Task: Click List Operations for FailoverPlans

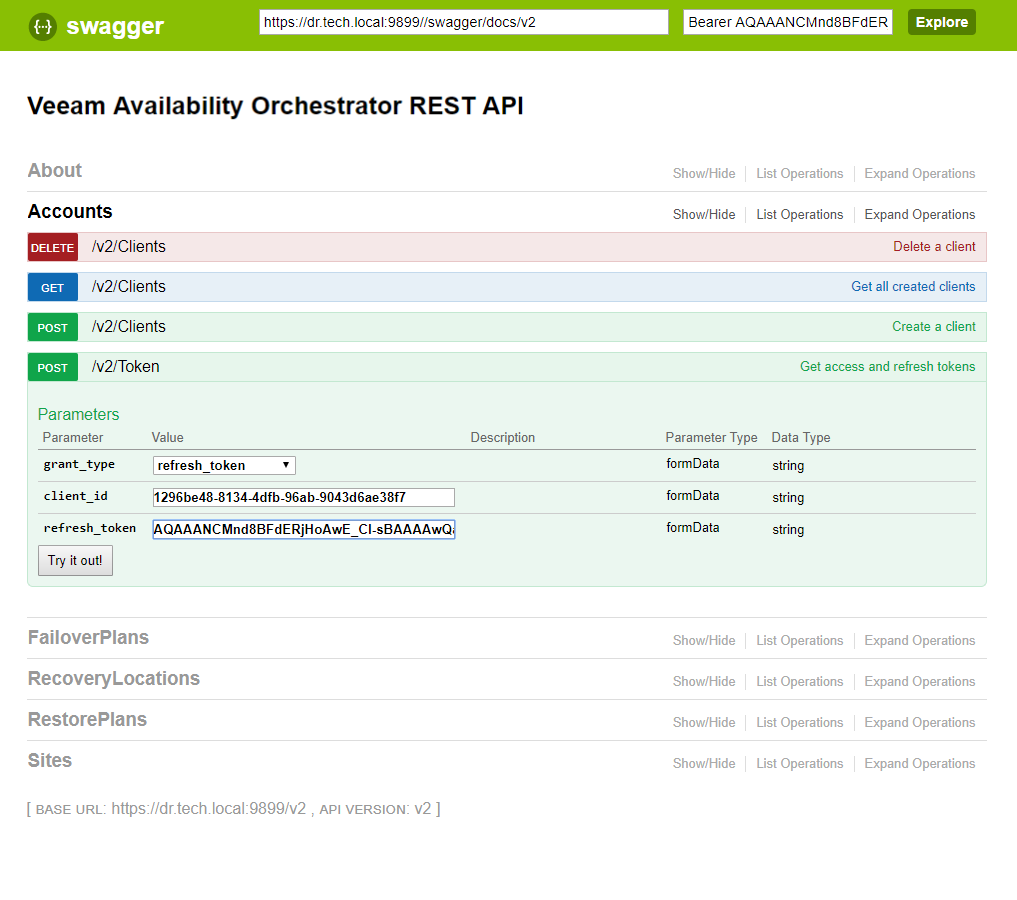Action: 800,641
